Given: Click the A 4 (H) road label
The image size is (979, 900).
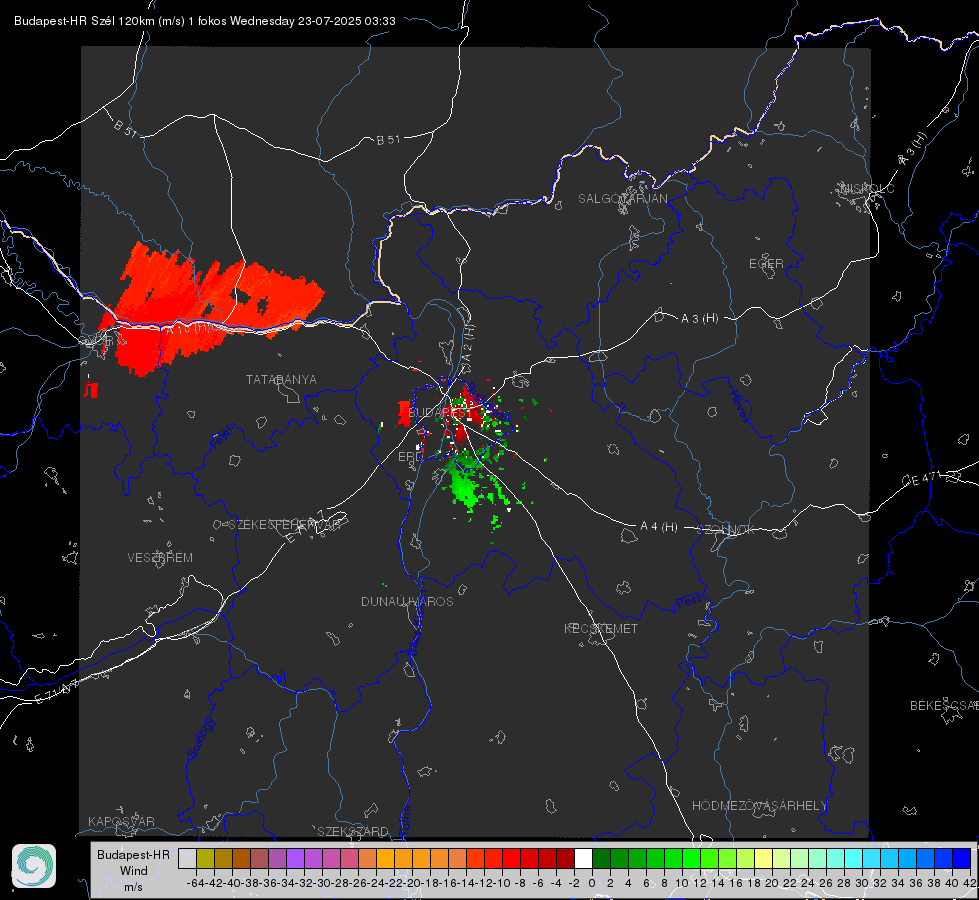Looking at the screenshot, I should pyautogui.click(x=659, y=527).
